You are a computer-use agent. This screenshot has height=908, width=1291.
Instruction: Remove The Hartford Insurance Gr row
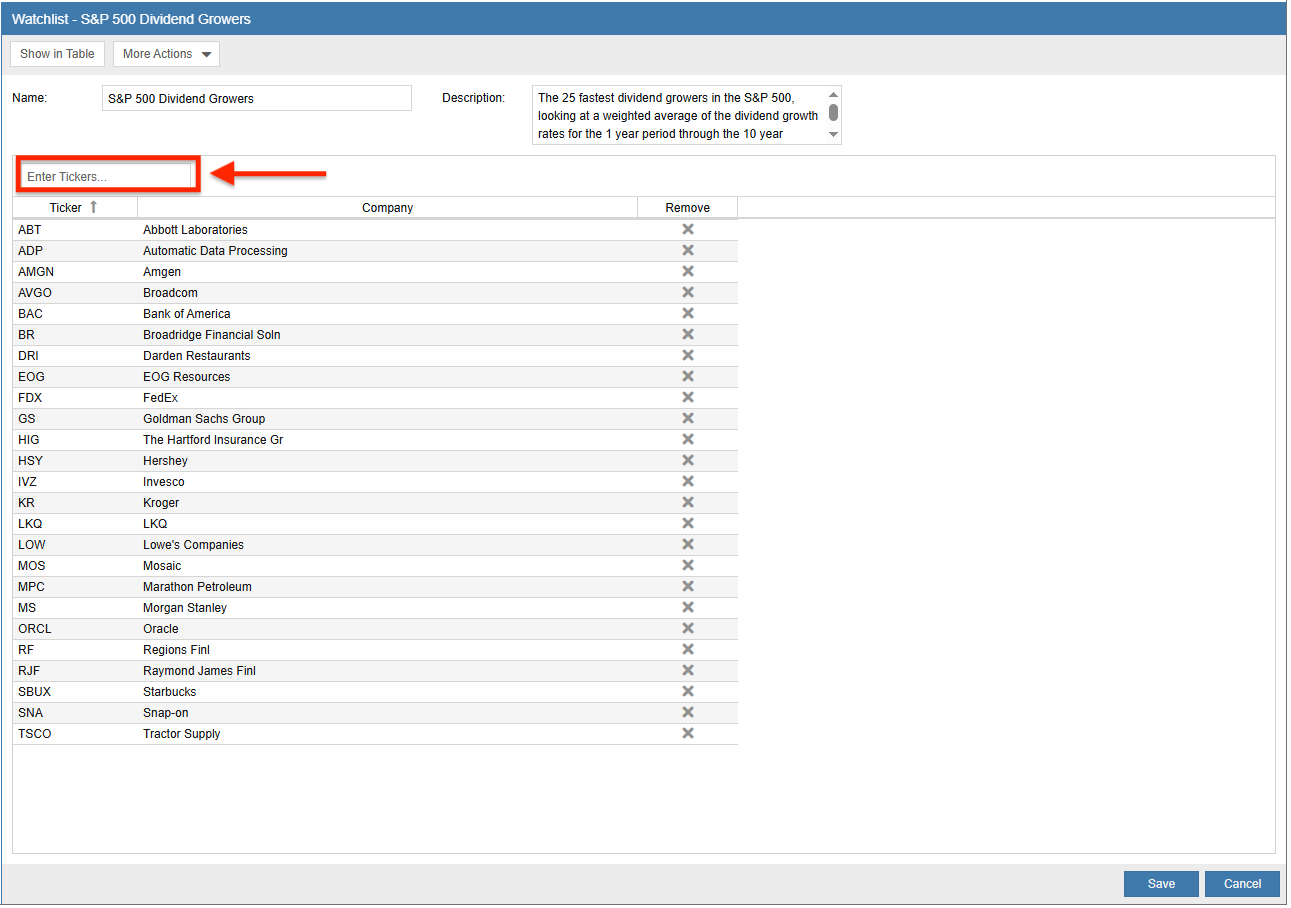click(688, 439)
